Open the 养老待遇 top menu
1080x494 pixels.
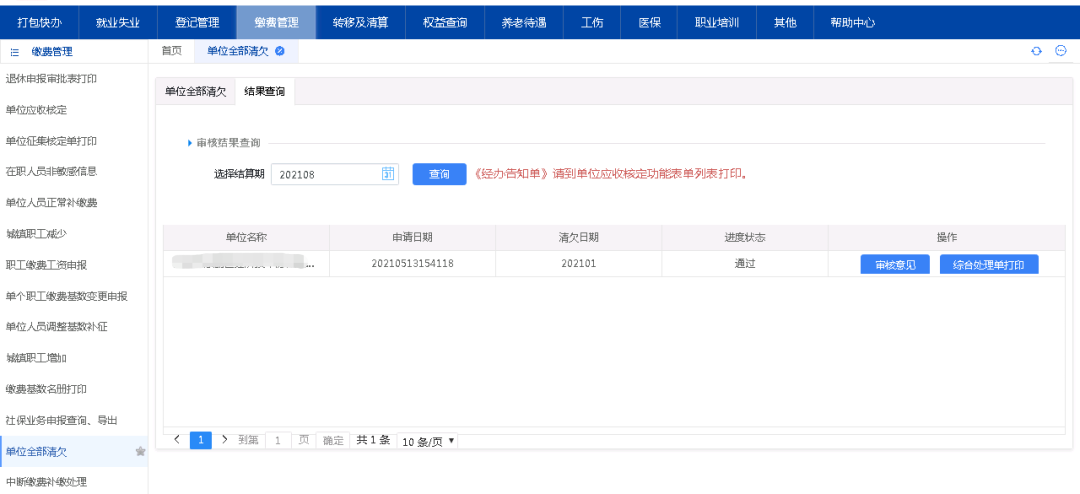tap(524, 21)
